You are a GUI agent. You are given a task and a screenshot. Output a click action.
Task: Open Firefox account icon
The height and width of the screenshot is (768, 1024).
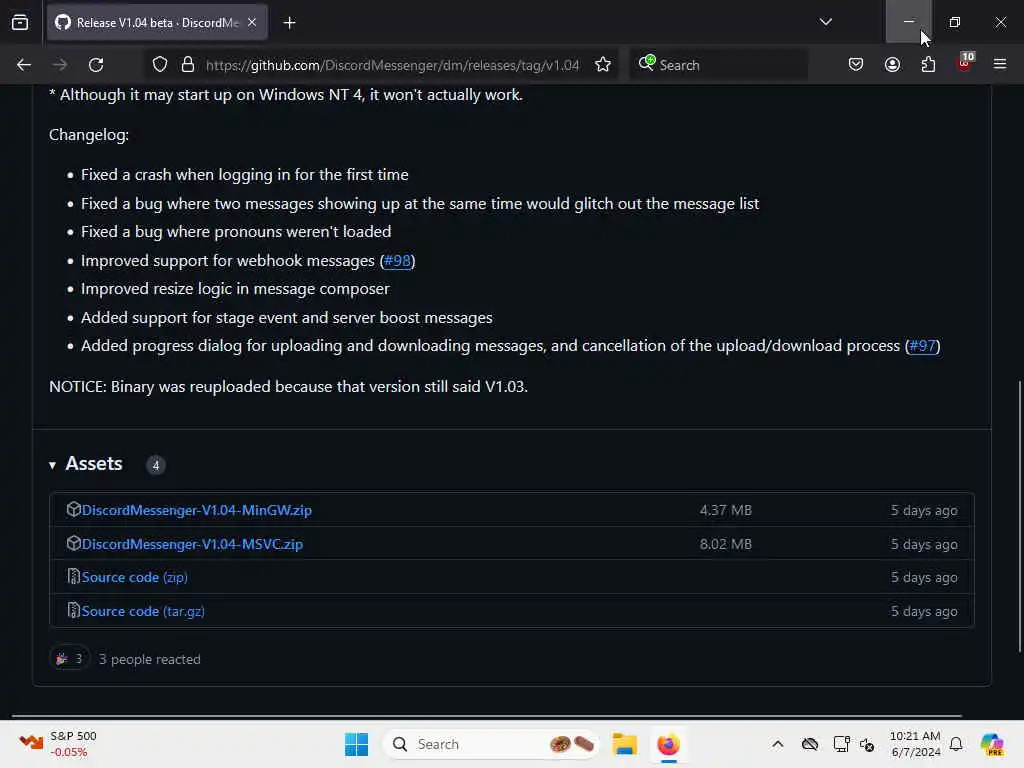click(x=892, y=65)
